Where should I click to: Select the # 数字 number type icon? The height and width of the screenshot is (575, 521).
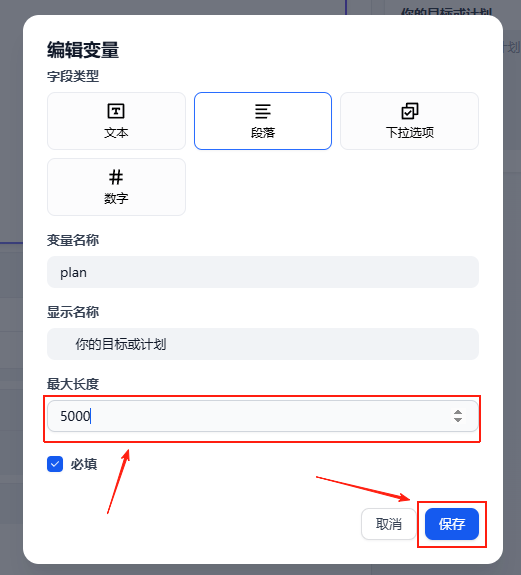pos(116,177)
